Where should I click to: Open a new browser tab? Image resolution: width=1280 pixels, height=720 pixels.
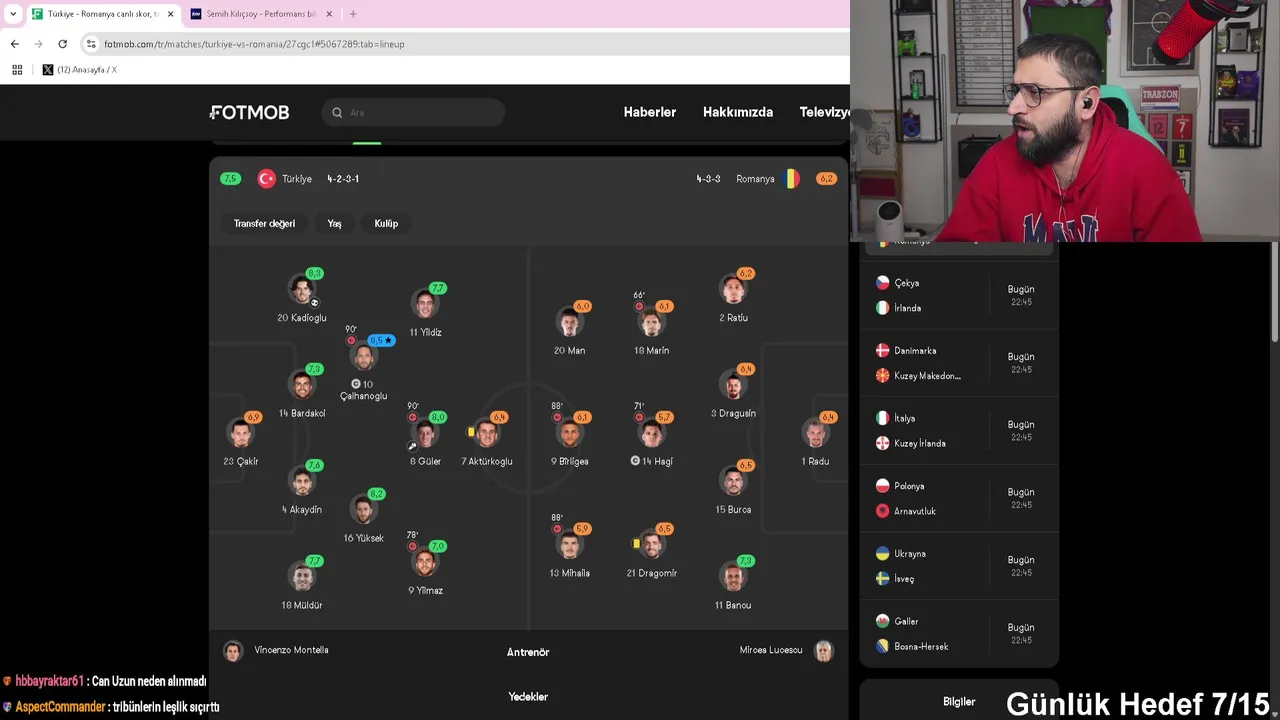tap(353, 14)
